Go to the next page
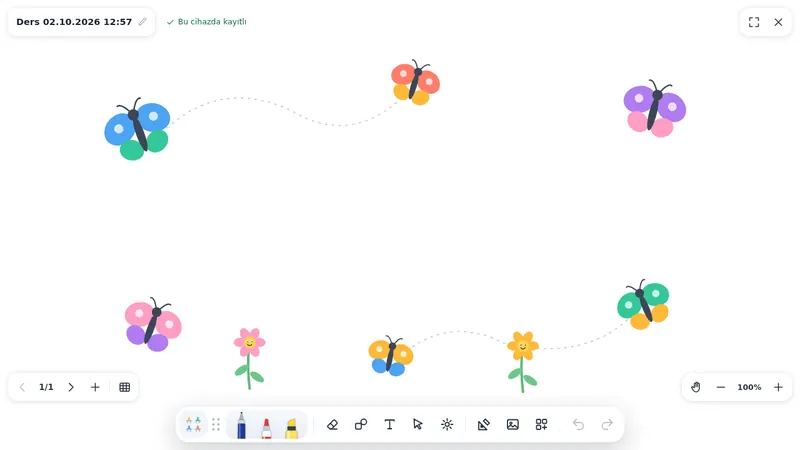 (x=71, y=387)
